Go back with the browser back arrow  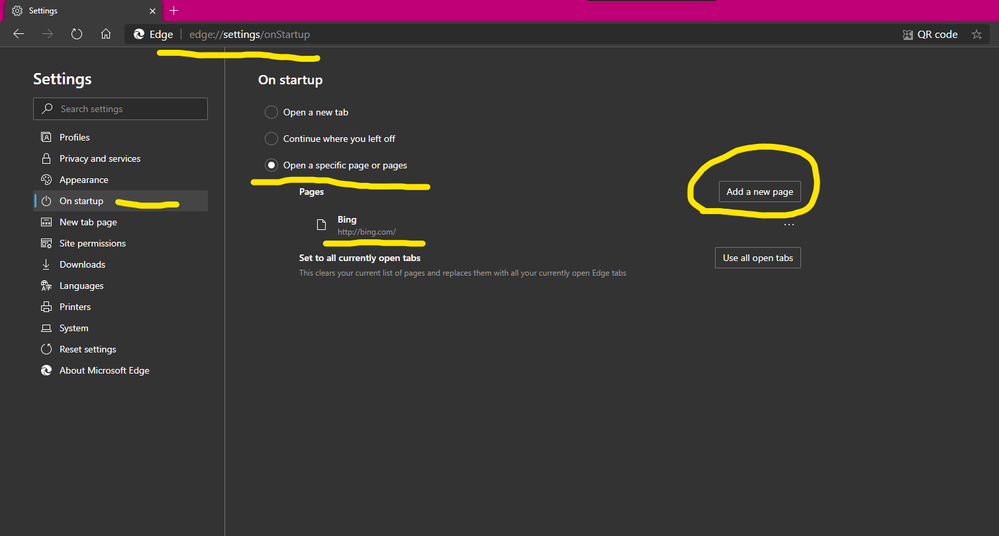pos(18,34)
